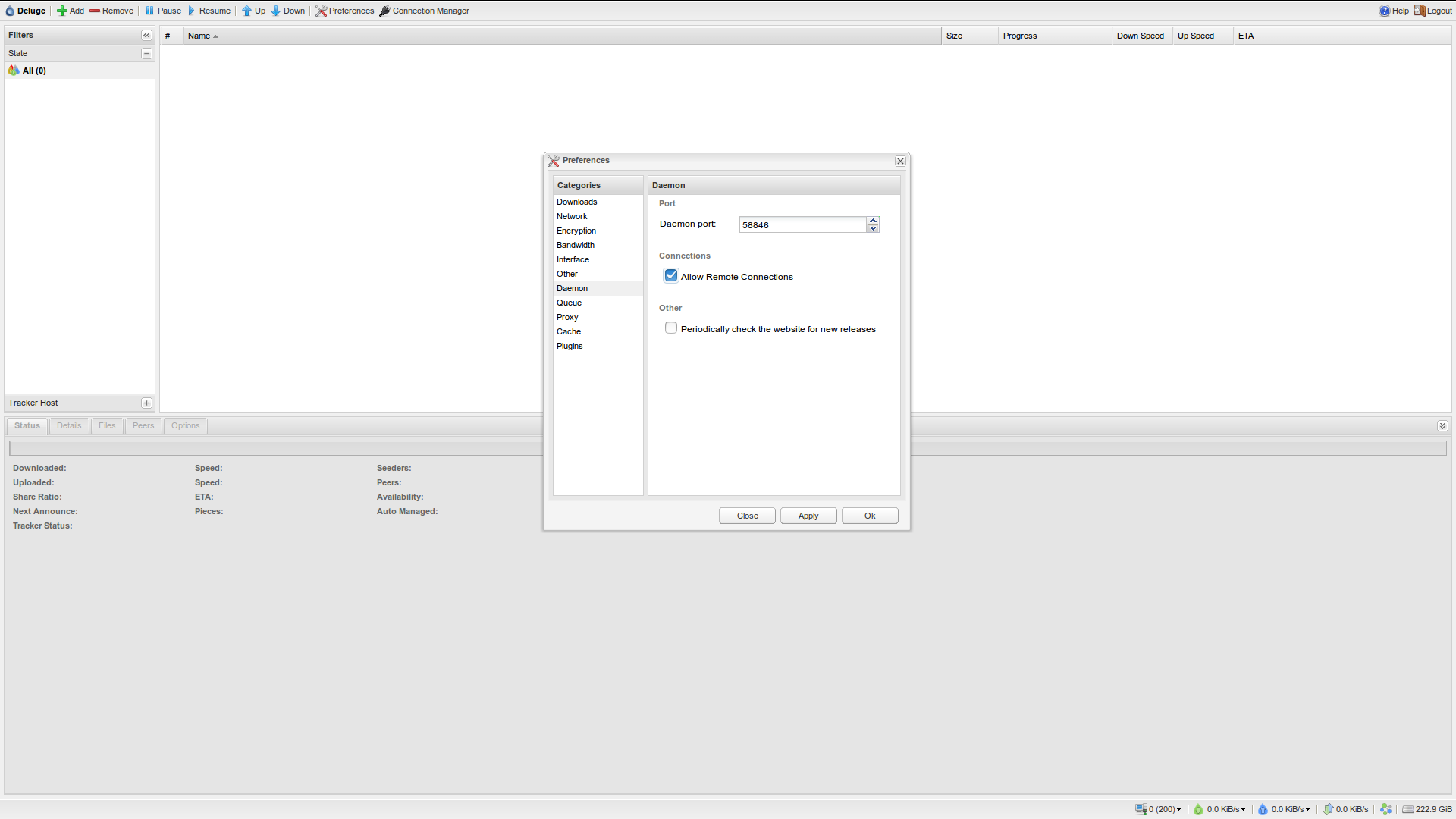Switch to the Details tab
Screen dimensions: 1456x819
pos(69,425)
